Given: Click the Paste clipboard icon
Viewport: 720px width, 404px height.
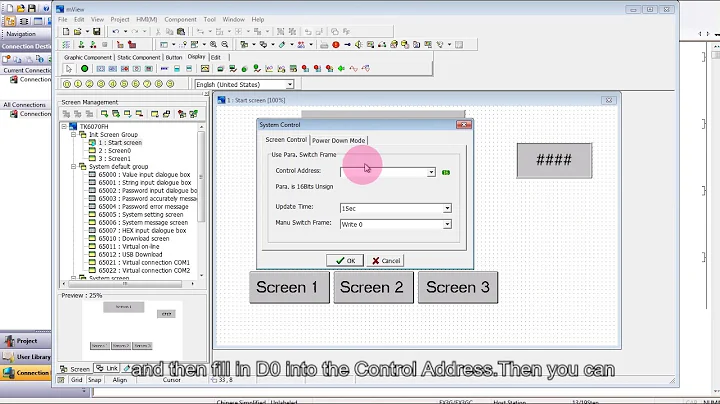Looking at the screenshot, I should 181,32.
